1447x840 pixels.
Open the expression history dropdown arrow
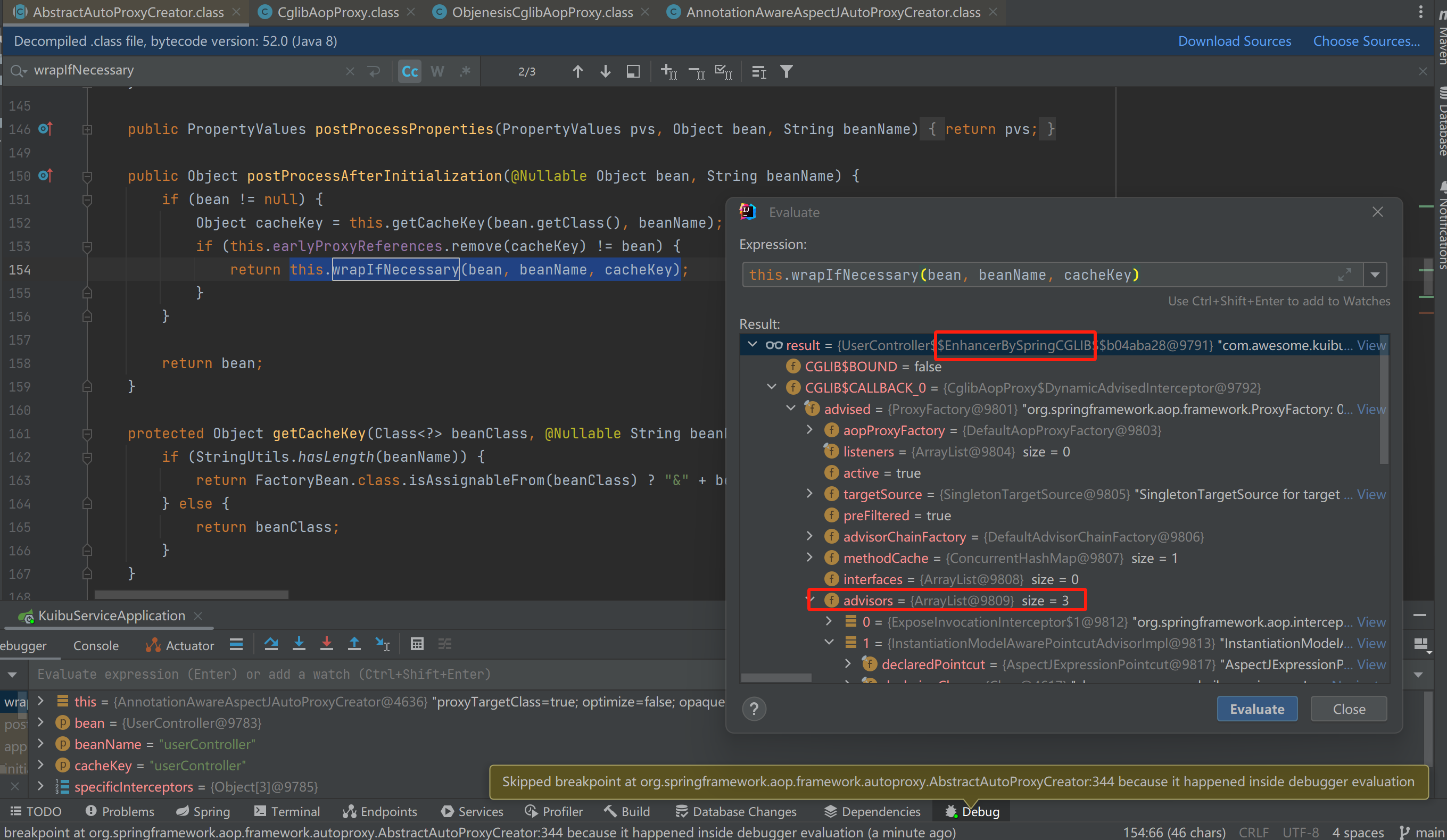[1375, 275]
